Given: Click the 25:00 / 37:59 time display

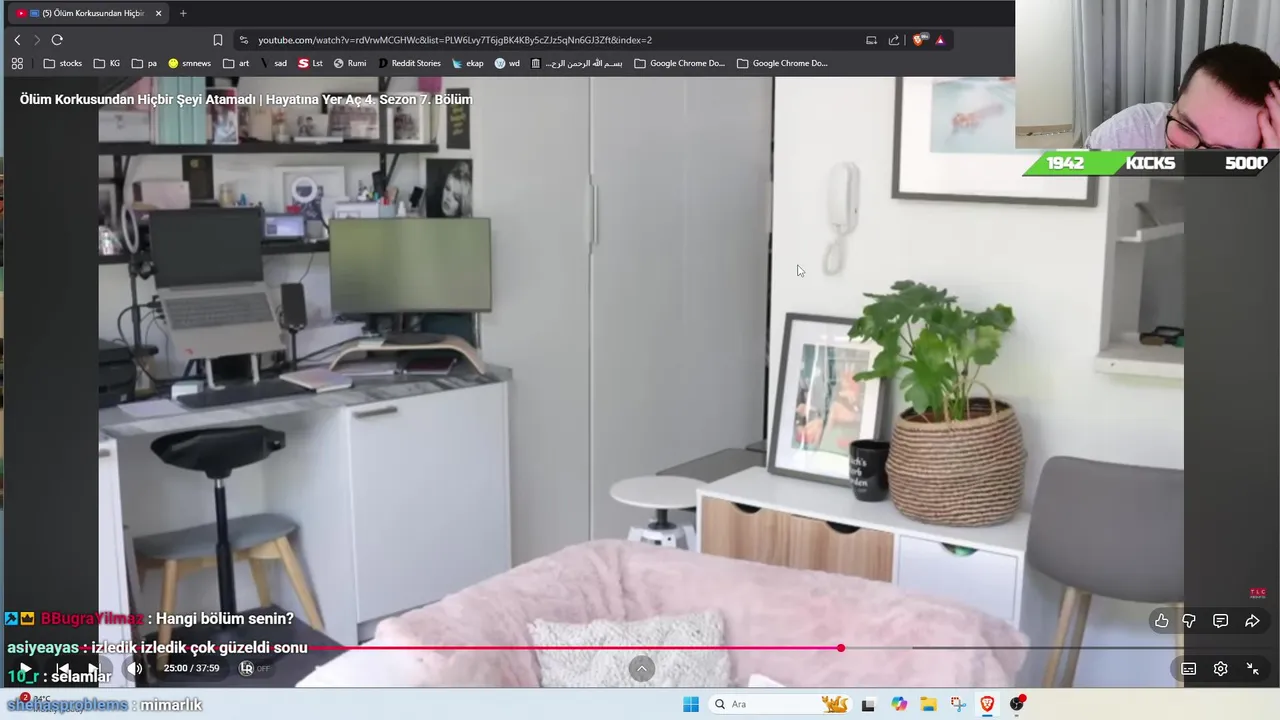Looking at the screenshot, I should [191, 668].
